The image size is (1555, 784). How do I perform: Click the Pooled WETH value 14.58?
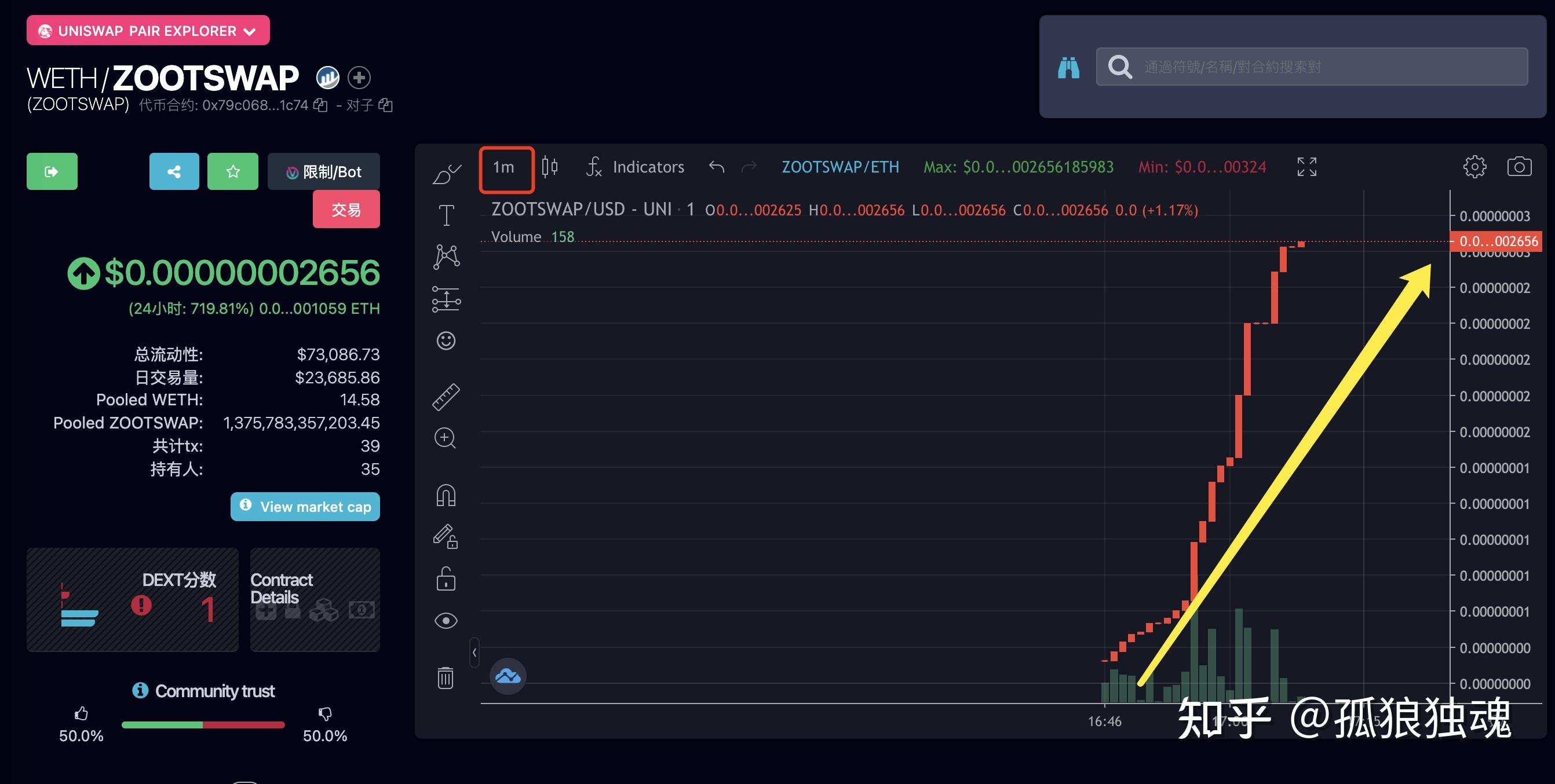pos(360,400)
